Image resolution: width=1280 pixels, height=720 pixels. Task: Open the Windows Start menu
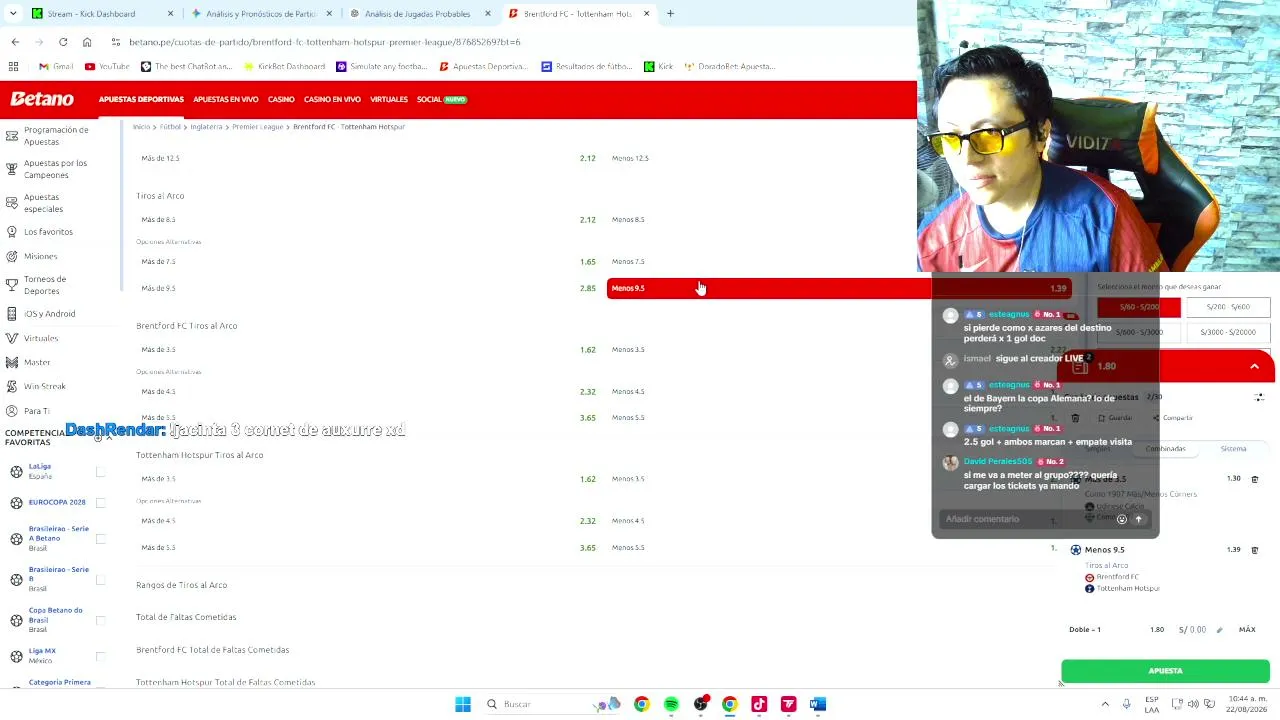coord(463,704)
